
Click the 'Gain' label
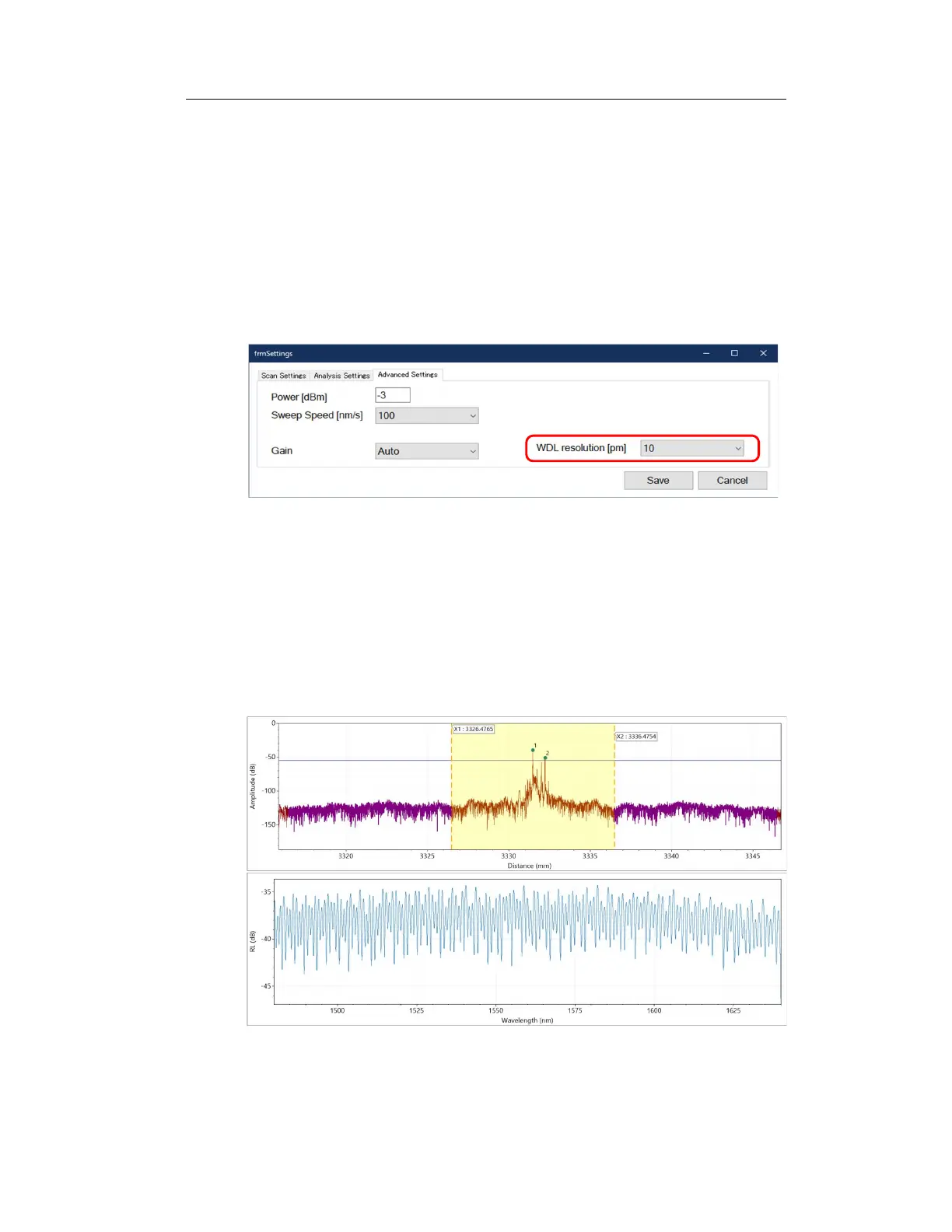tap(282, 451)
